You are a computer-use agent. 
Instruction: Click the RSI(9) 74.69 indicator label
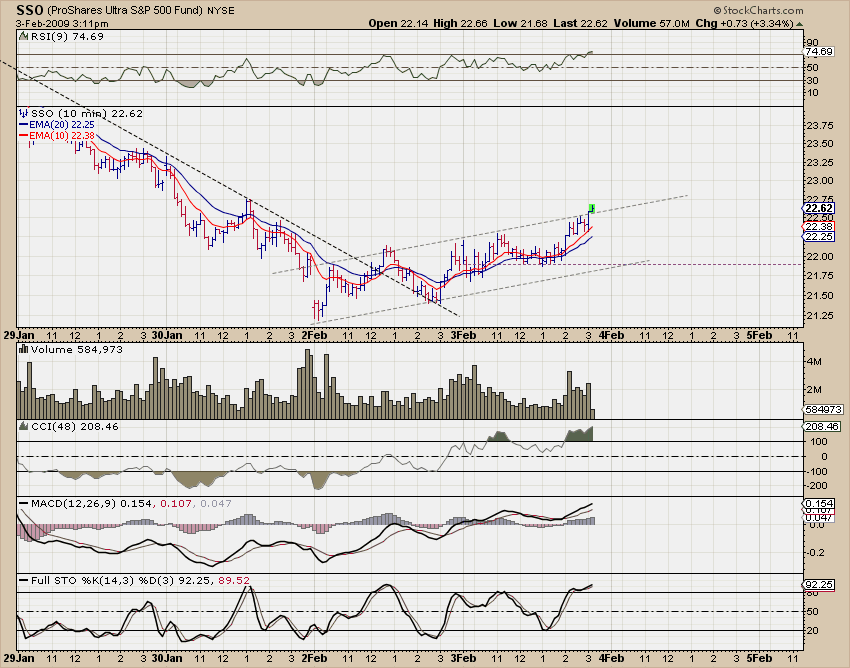[67, 36]
